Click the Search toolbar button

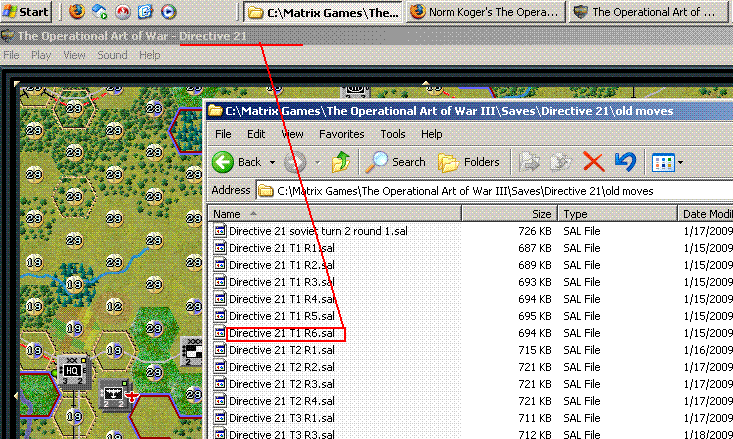point(395,162)
